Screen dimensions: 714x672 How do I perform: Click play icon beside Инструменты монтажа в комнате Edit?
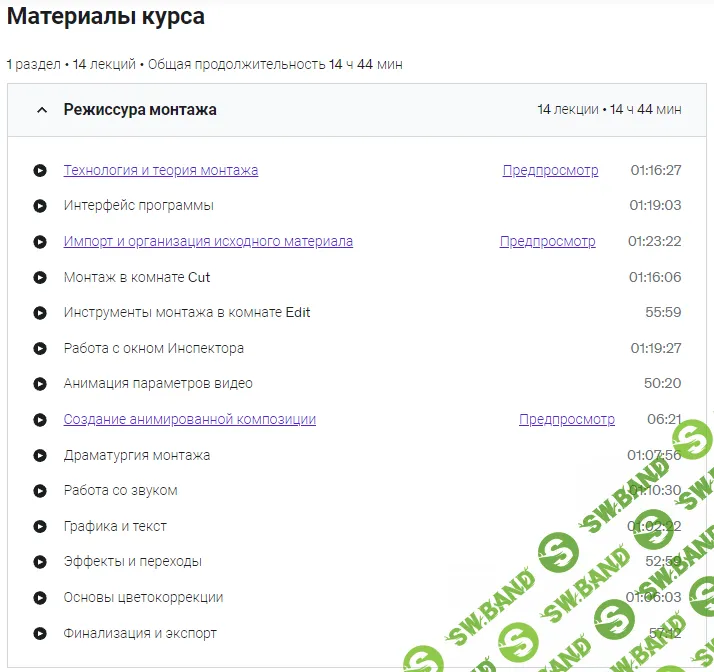click(40, 313)
